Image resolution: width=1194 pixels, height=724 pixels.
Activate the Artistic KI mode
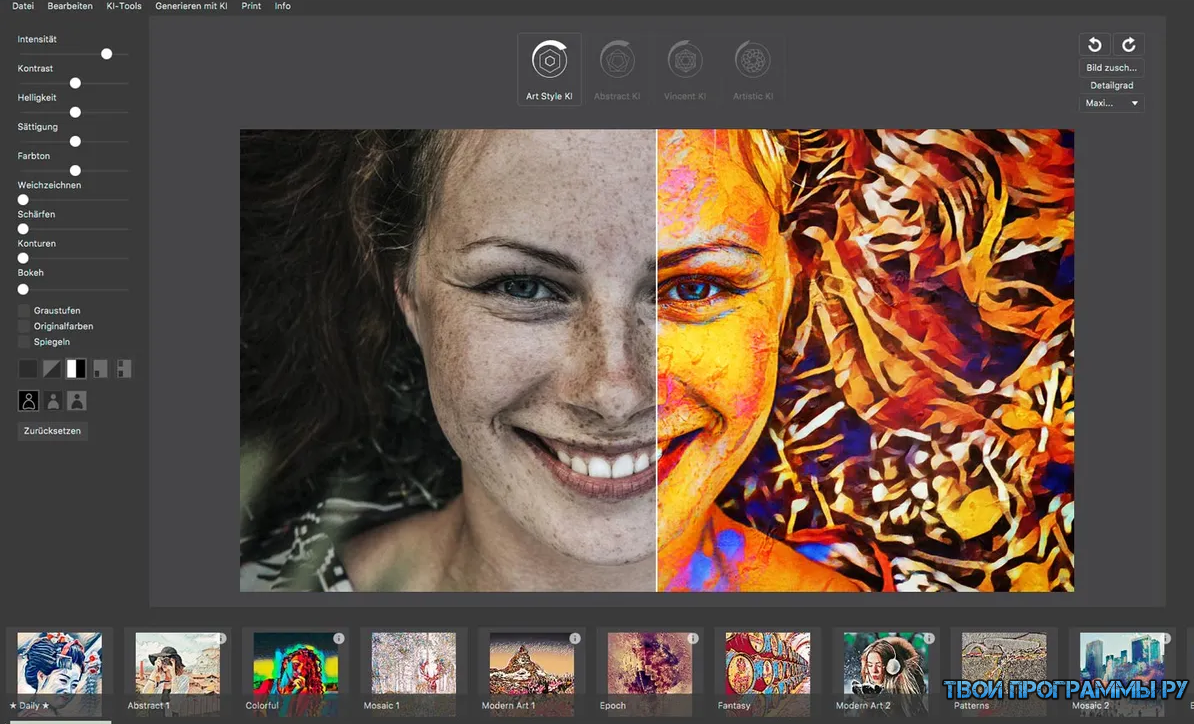(x=753, y=60)
